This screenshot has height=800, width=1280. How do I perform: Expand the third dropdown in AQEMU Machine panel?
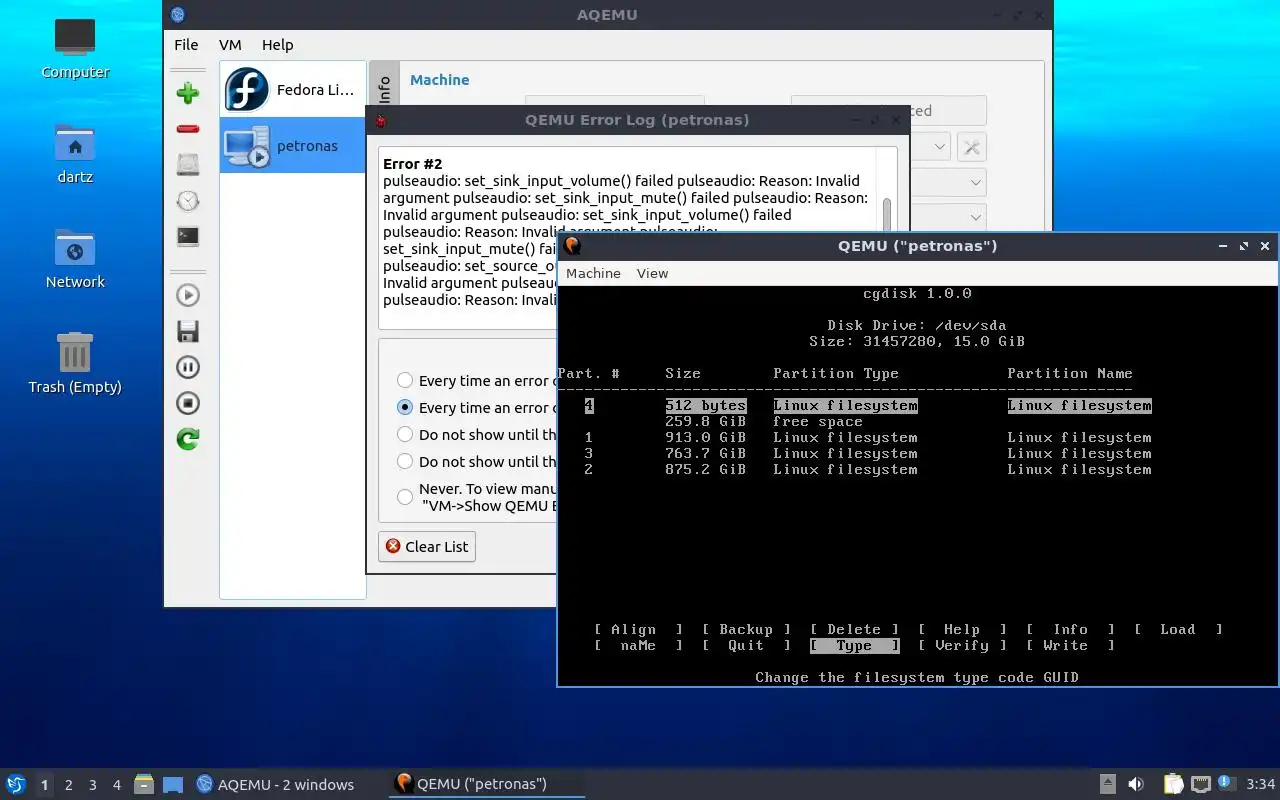point(976,216)
